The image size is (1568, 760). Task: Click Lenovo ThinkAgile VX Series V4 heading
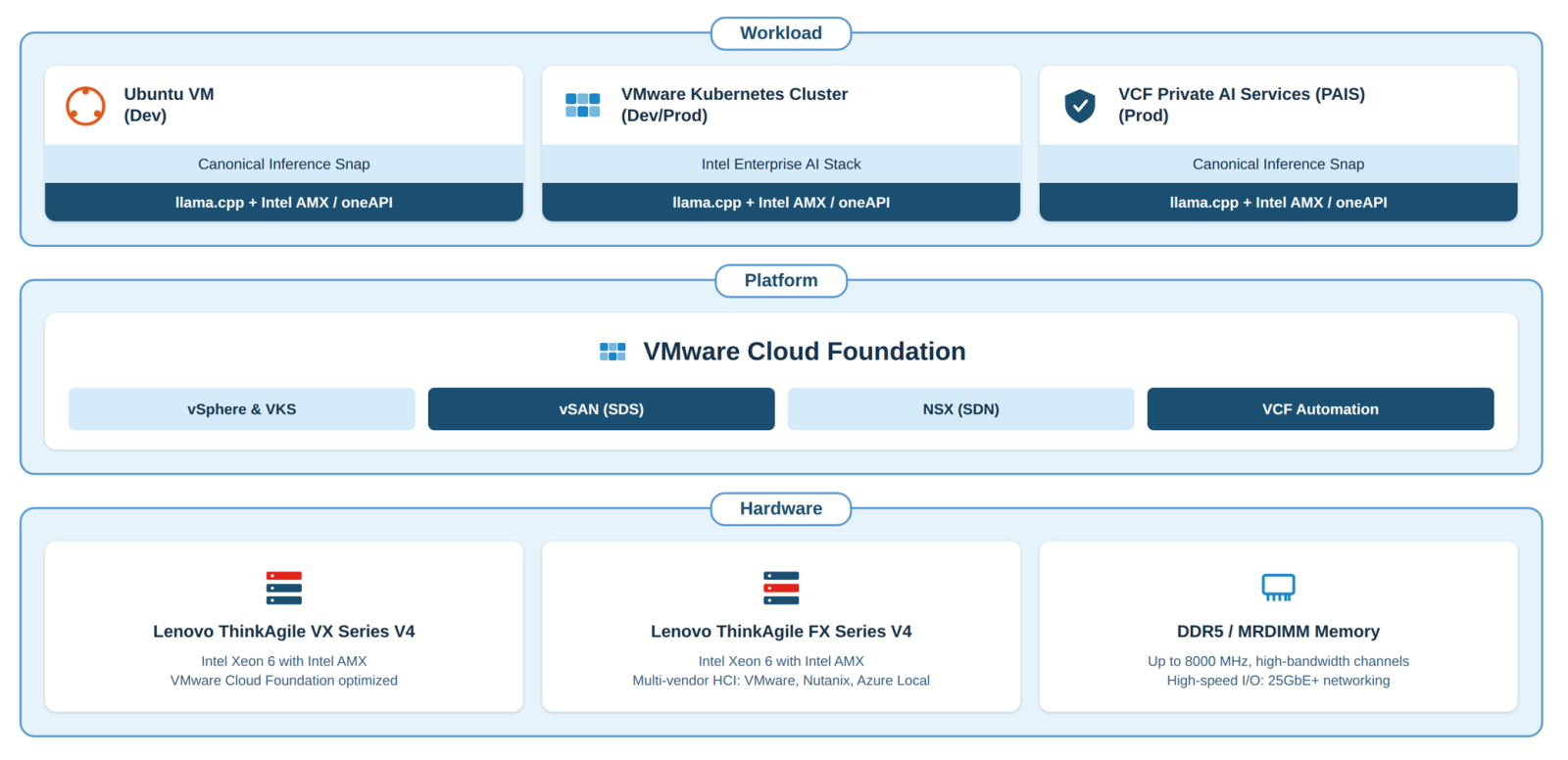click(284, 632)
